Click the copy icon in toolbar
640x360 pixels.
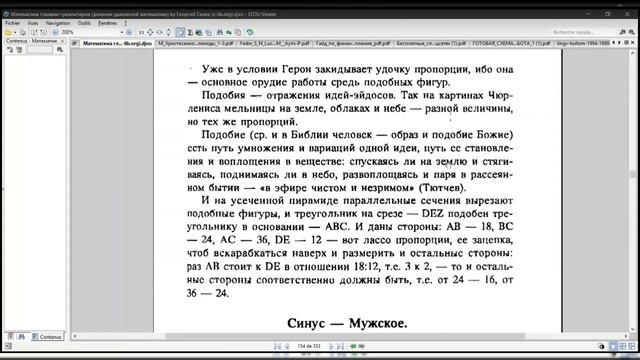point(208,32)
